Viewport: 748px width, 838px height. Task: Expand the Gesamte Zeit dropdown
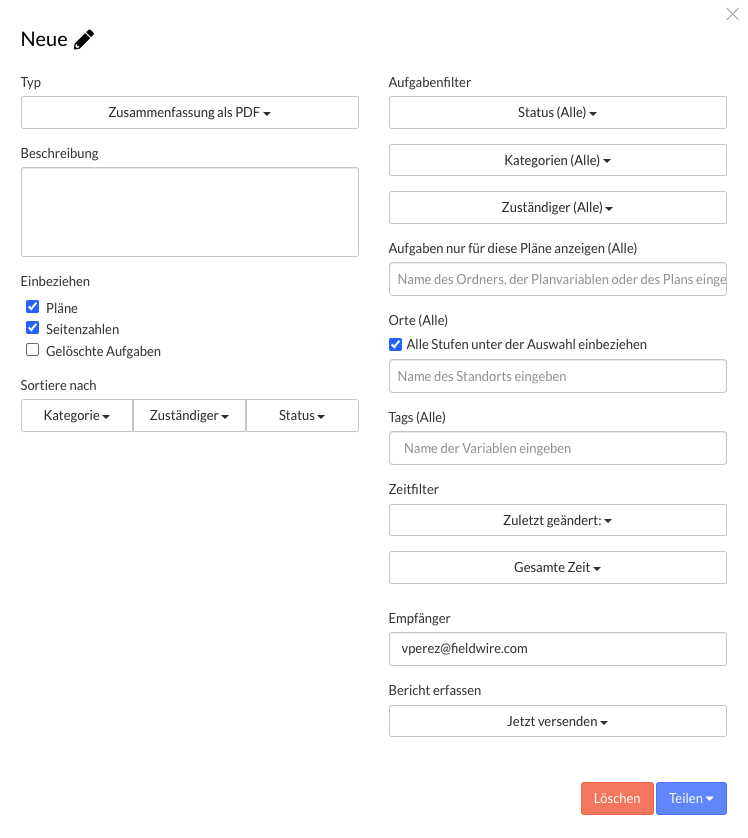coord(557,567)
